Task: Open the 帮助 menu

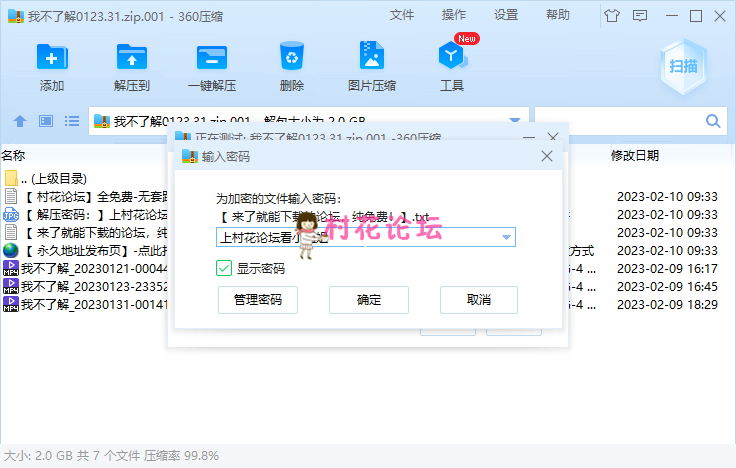Action: 558,15
